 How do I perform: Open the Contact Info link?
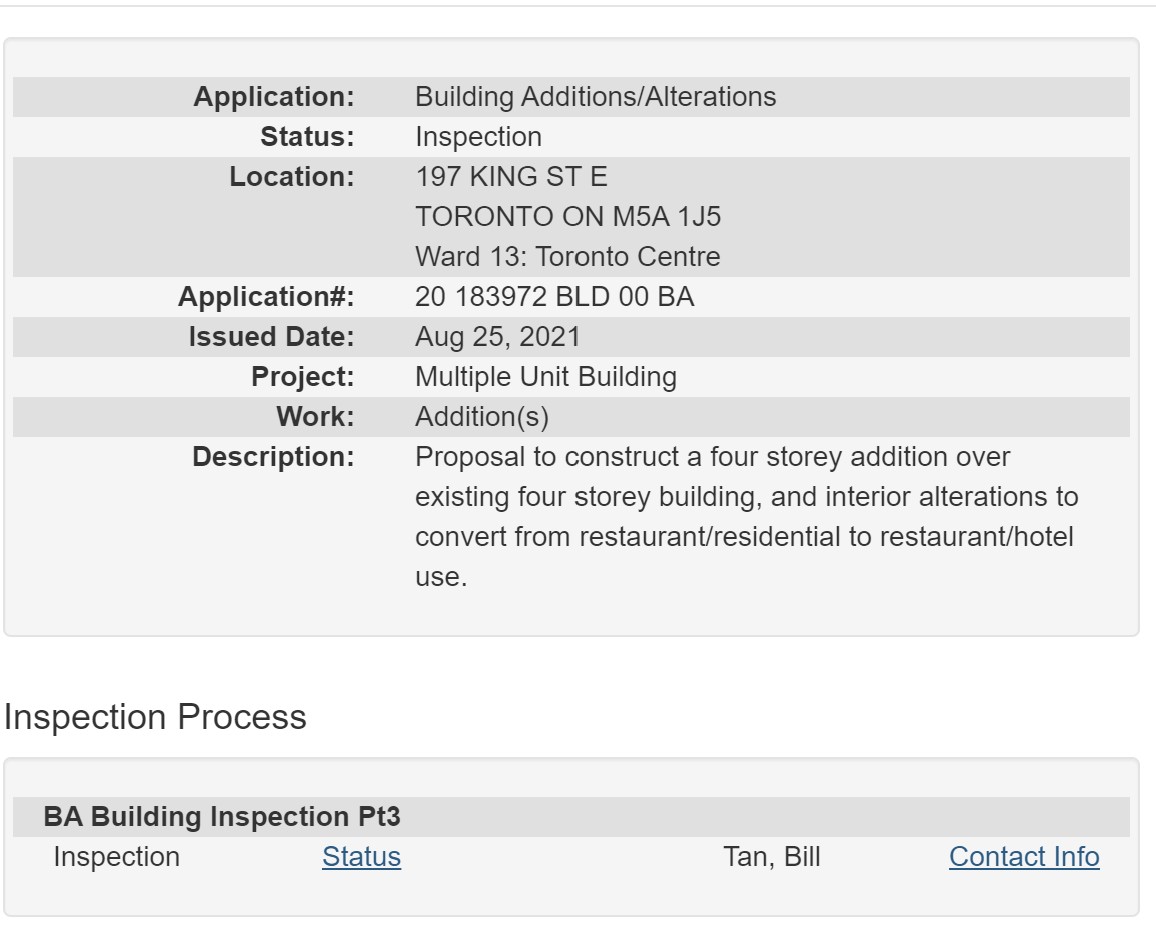[1023, 857]
